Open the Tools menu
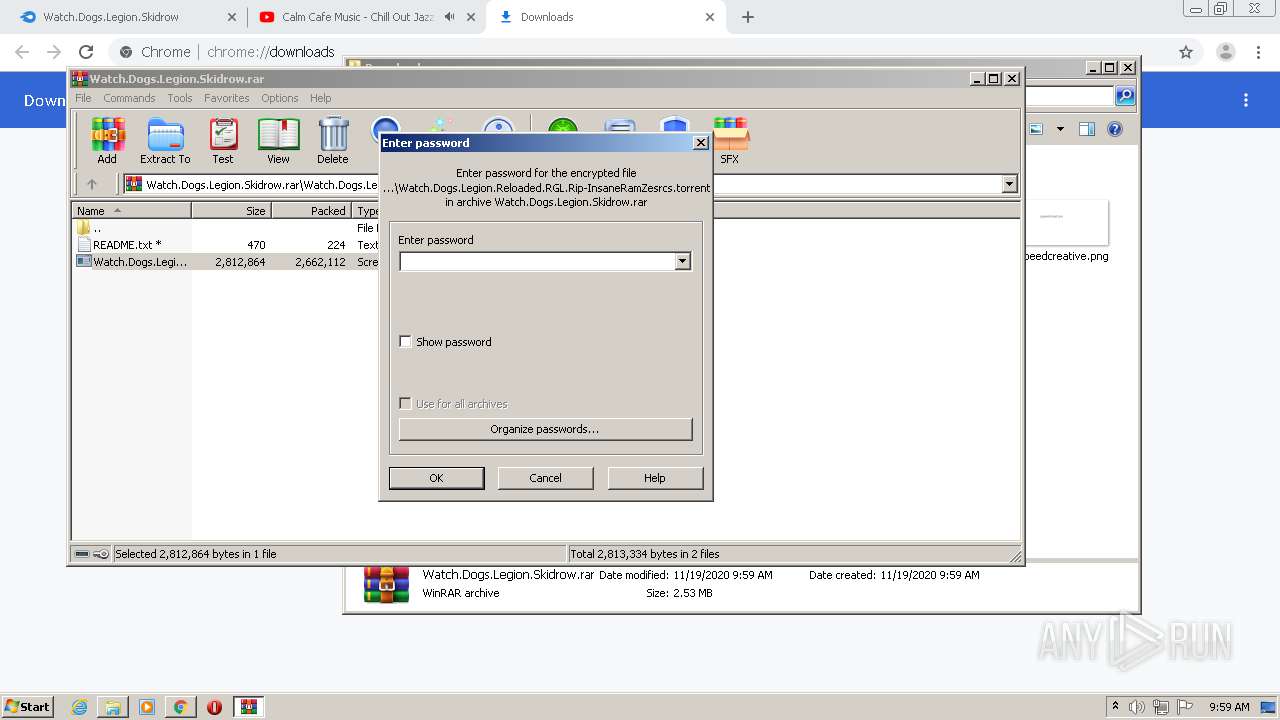Screen dimensions: 1280x720 coord(180,98)
